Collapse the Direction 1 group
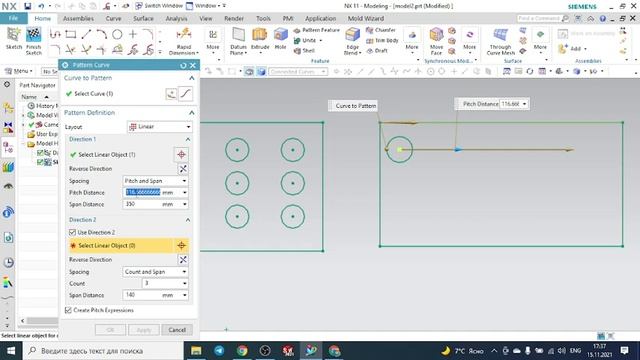The height and width of the screenshot is (360, 640). click(188, 139)
